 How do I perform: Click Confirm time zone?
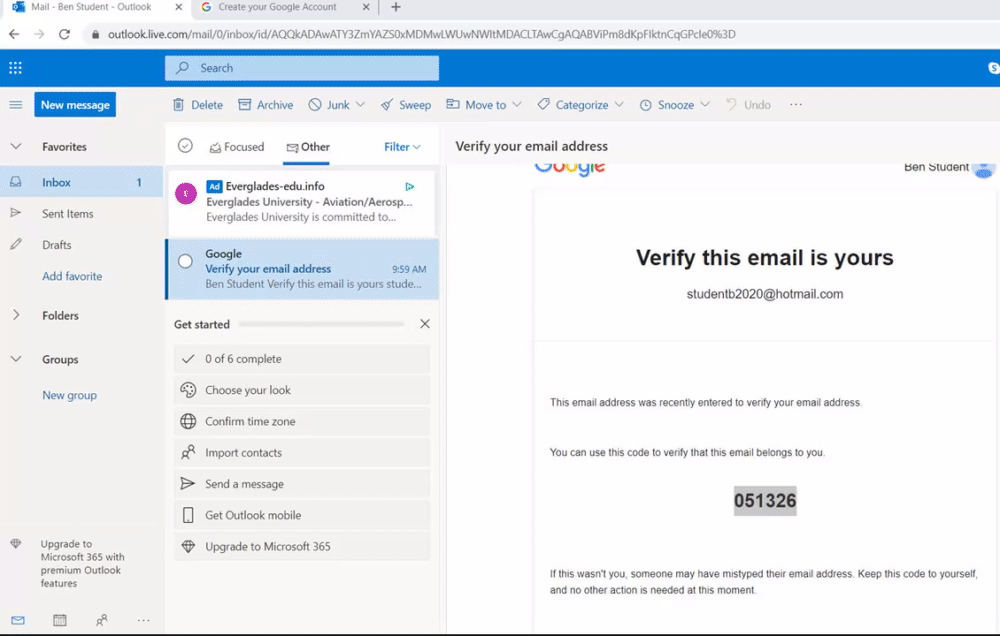click(302, 421)
